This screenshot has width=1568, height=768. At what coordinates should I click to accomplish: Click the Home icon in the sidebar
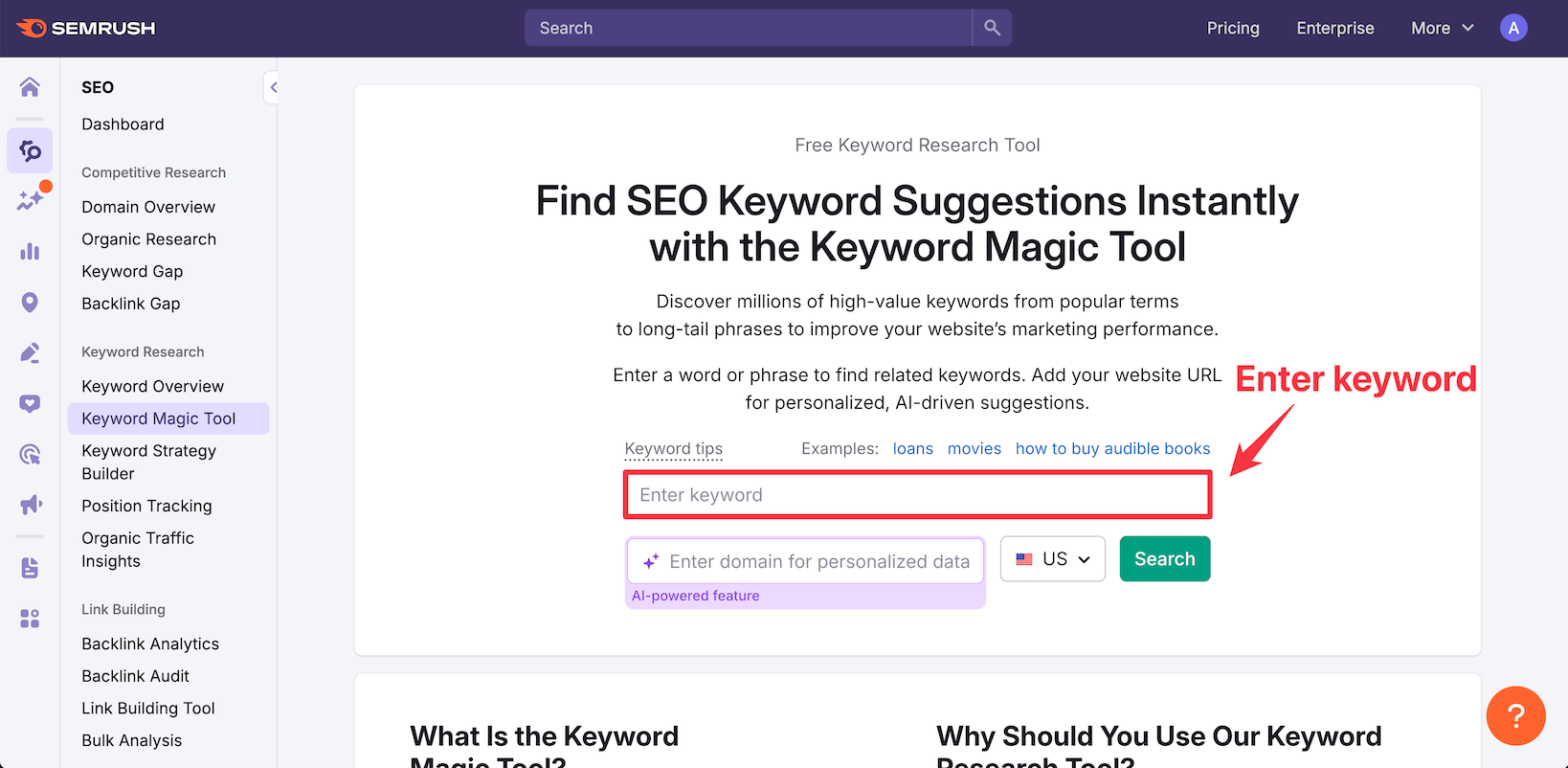(x=30, y=87)
